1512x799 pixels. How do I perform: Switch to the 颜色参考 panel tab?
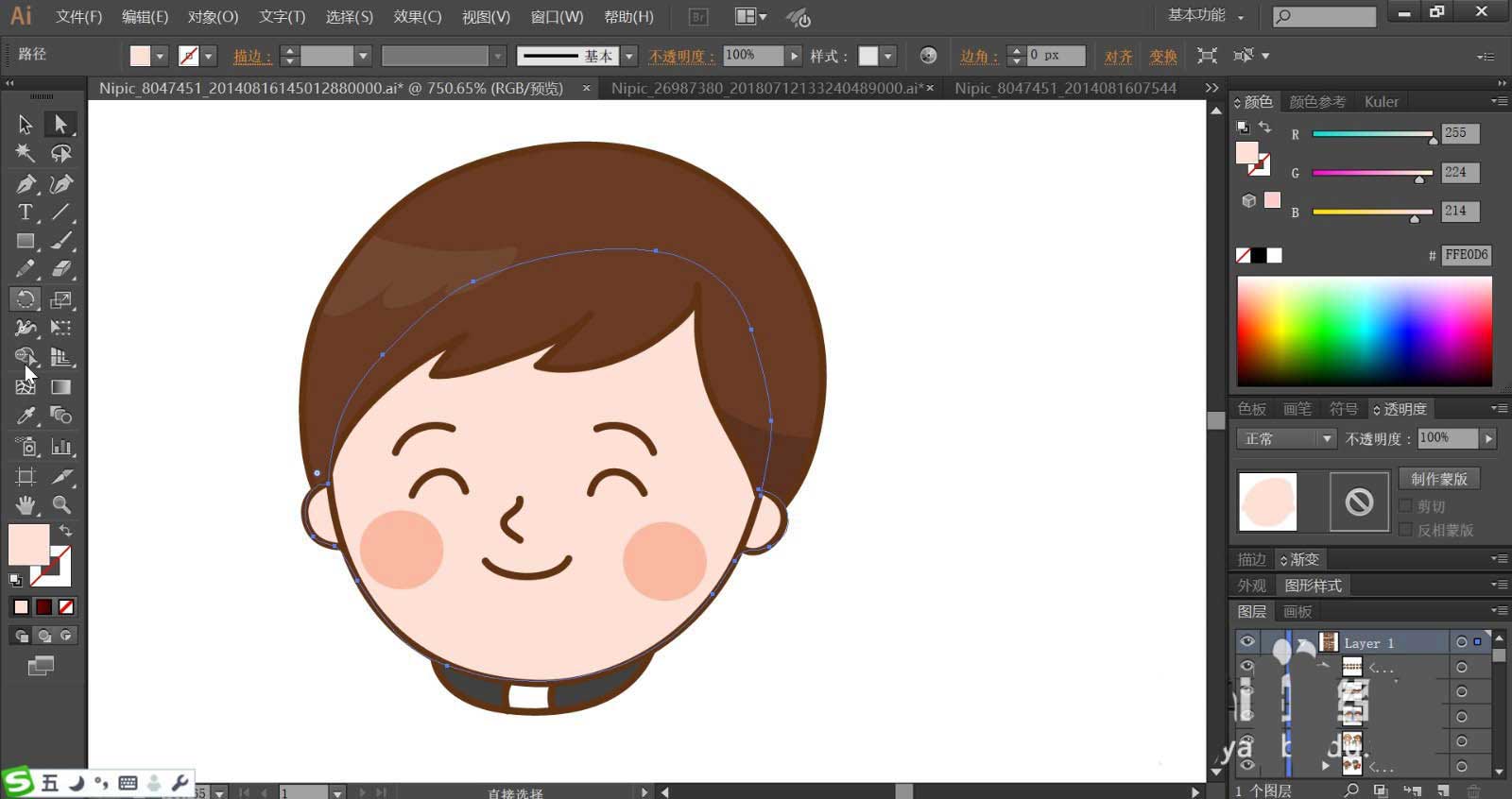point(1316,102)
